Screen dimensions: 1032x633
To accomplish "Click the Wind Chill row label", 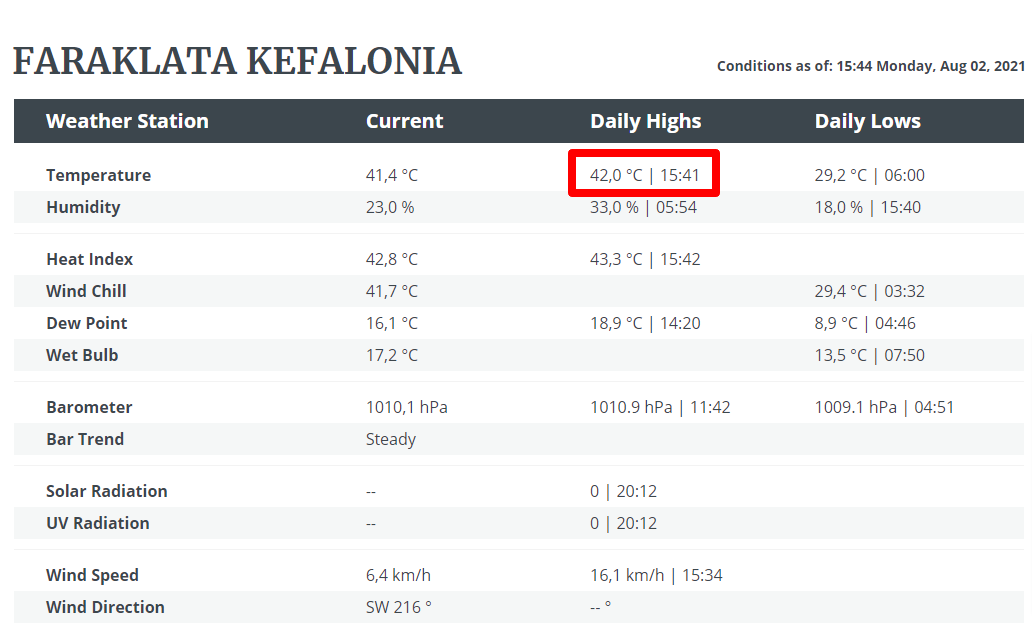I will click(86, 291).
